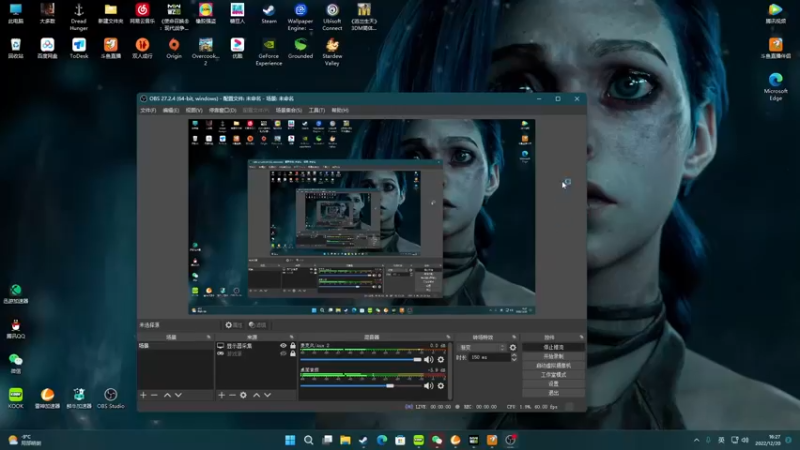
Task: Pop out the Scenes dock header icon
Action: click(209, 337)
